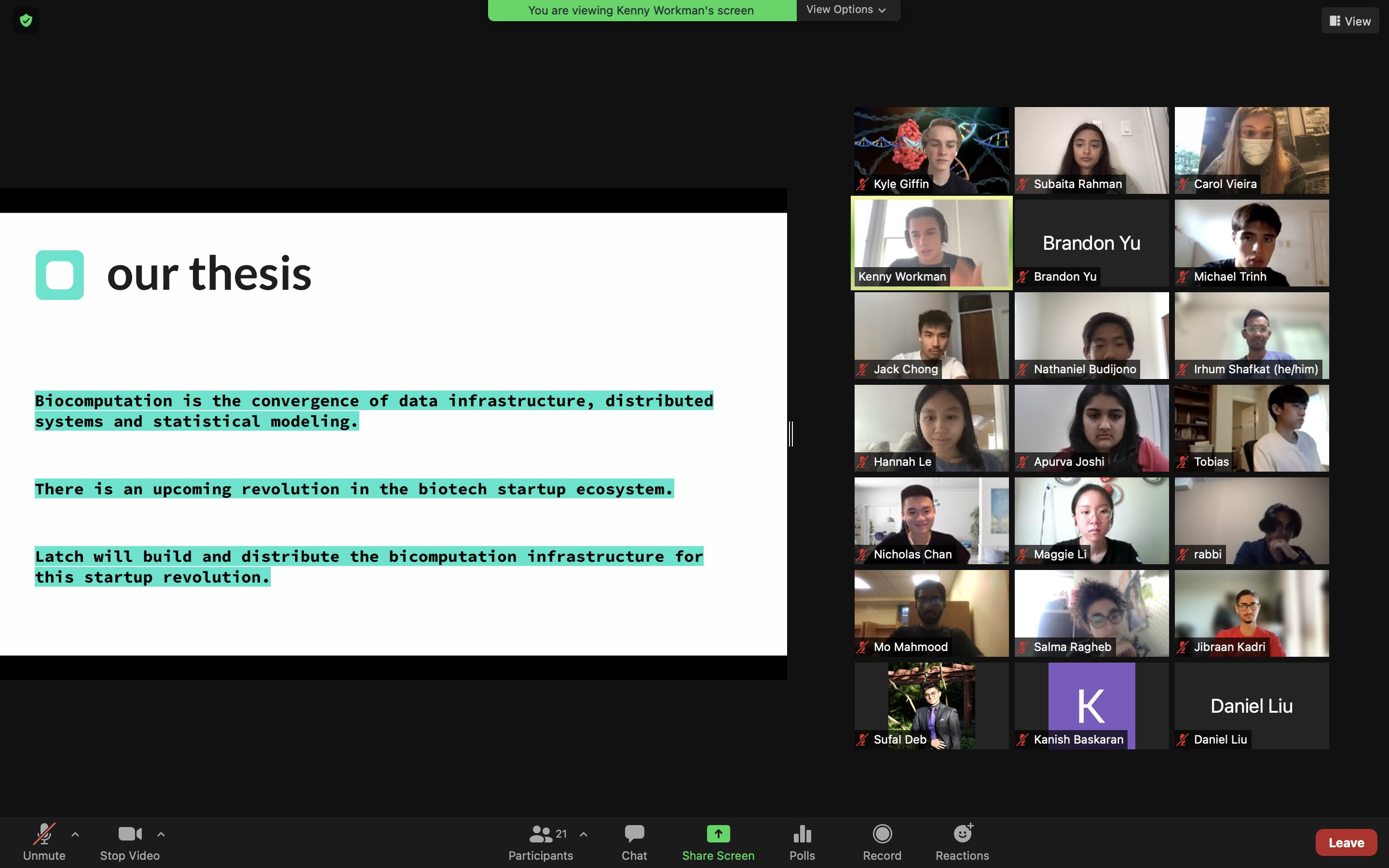
Task: Select Subaita Rahman's video tile
Action: click(1091, 150)
